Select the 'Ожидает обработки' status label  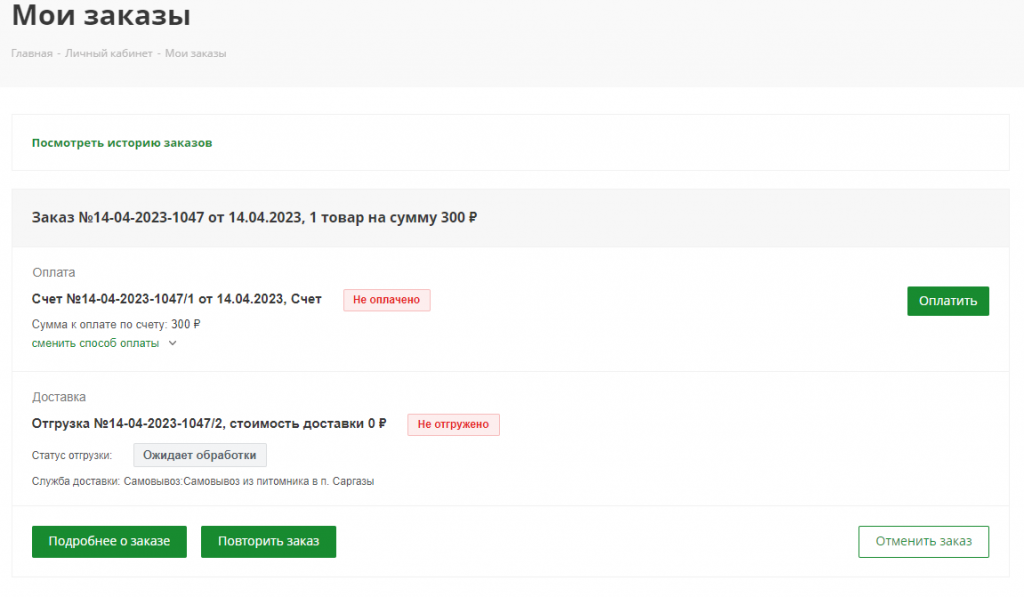[x=200, y=455]
